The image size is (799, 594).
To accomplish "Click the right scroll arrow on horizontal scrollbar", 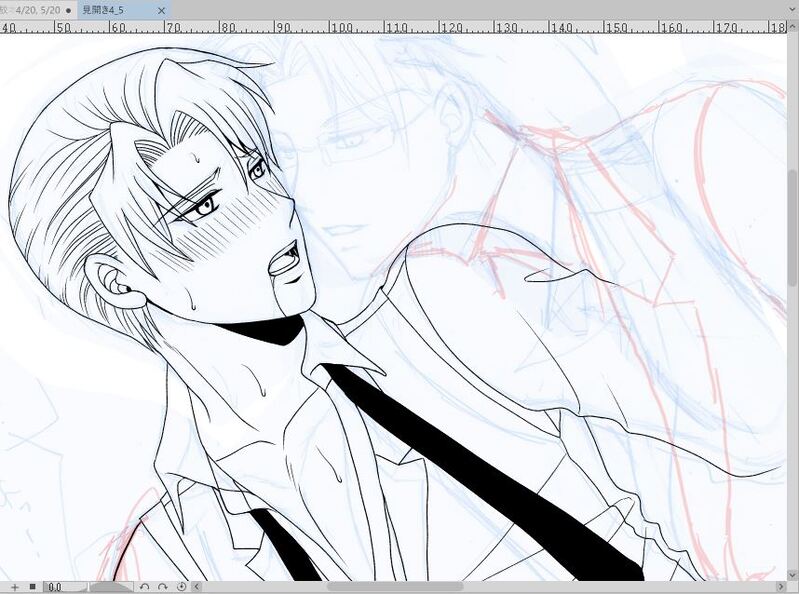I will point(780,587).
